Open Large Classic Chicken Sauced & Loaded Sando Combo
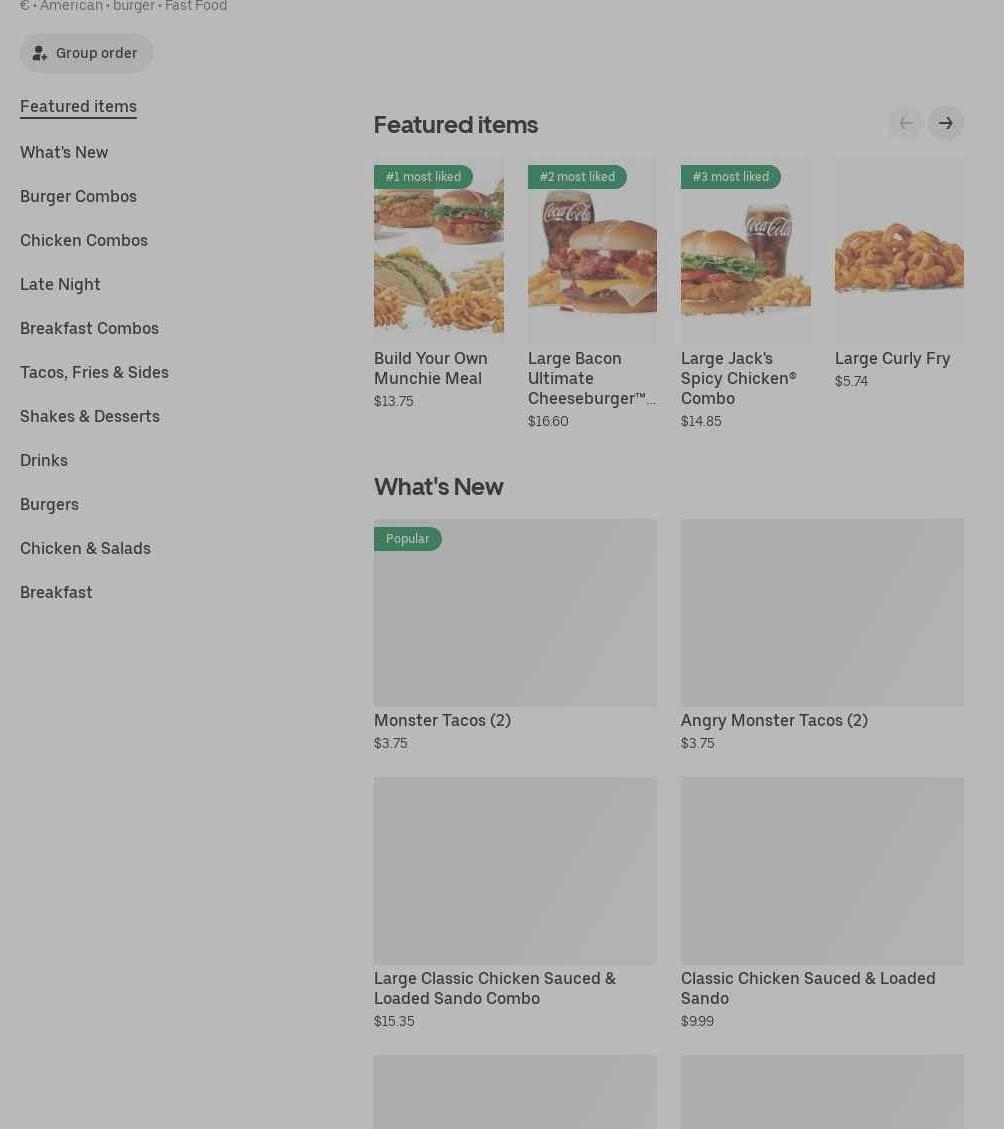The width and height of the screenshot is (1004, 1129). 515,870
